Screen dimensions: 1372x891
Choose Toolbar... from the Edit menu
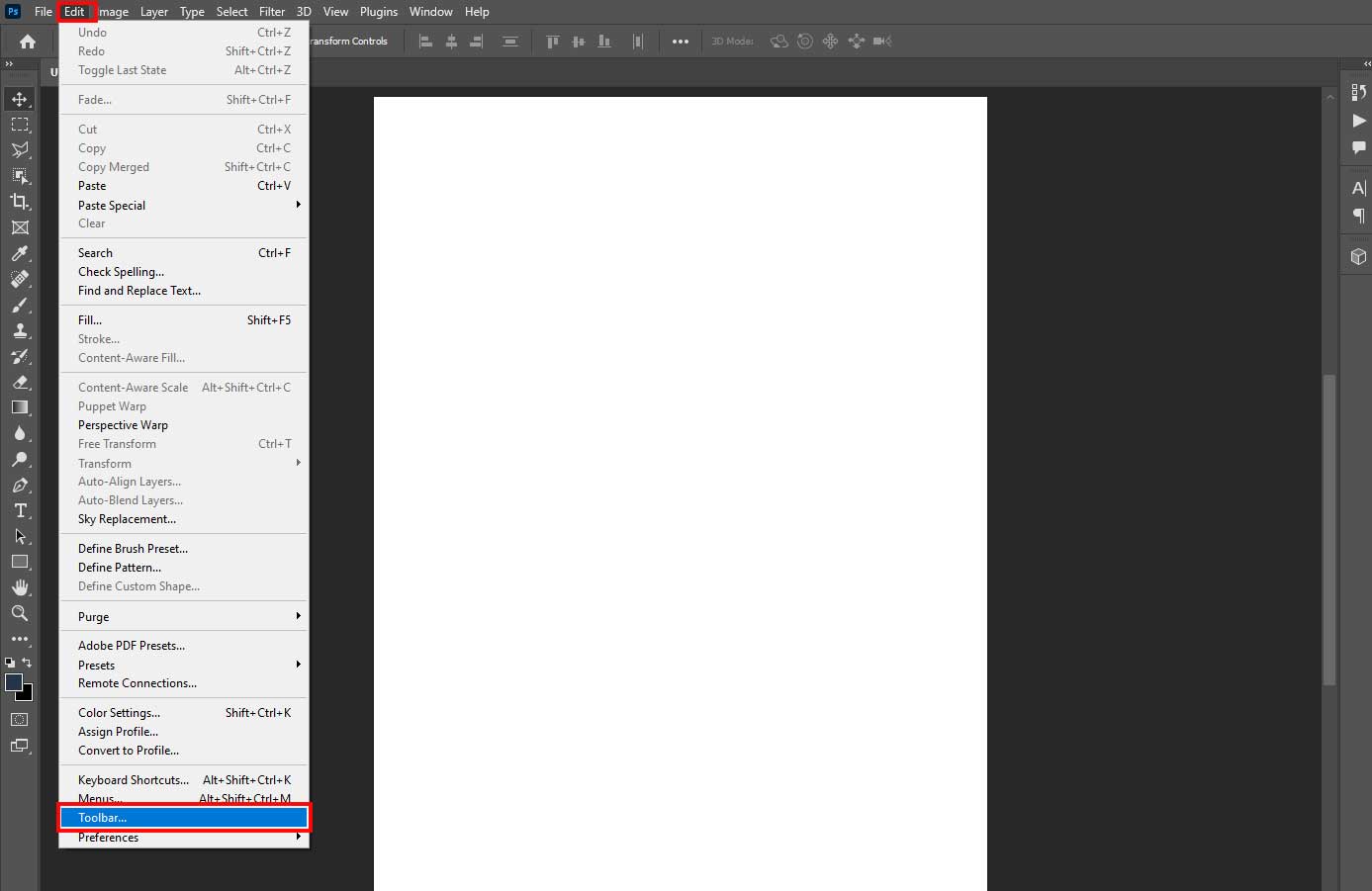(184, 818)
